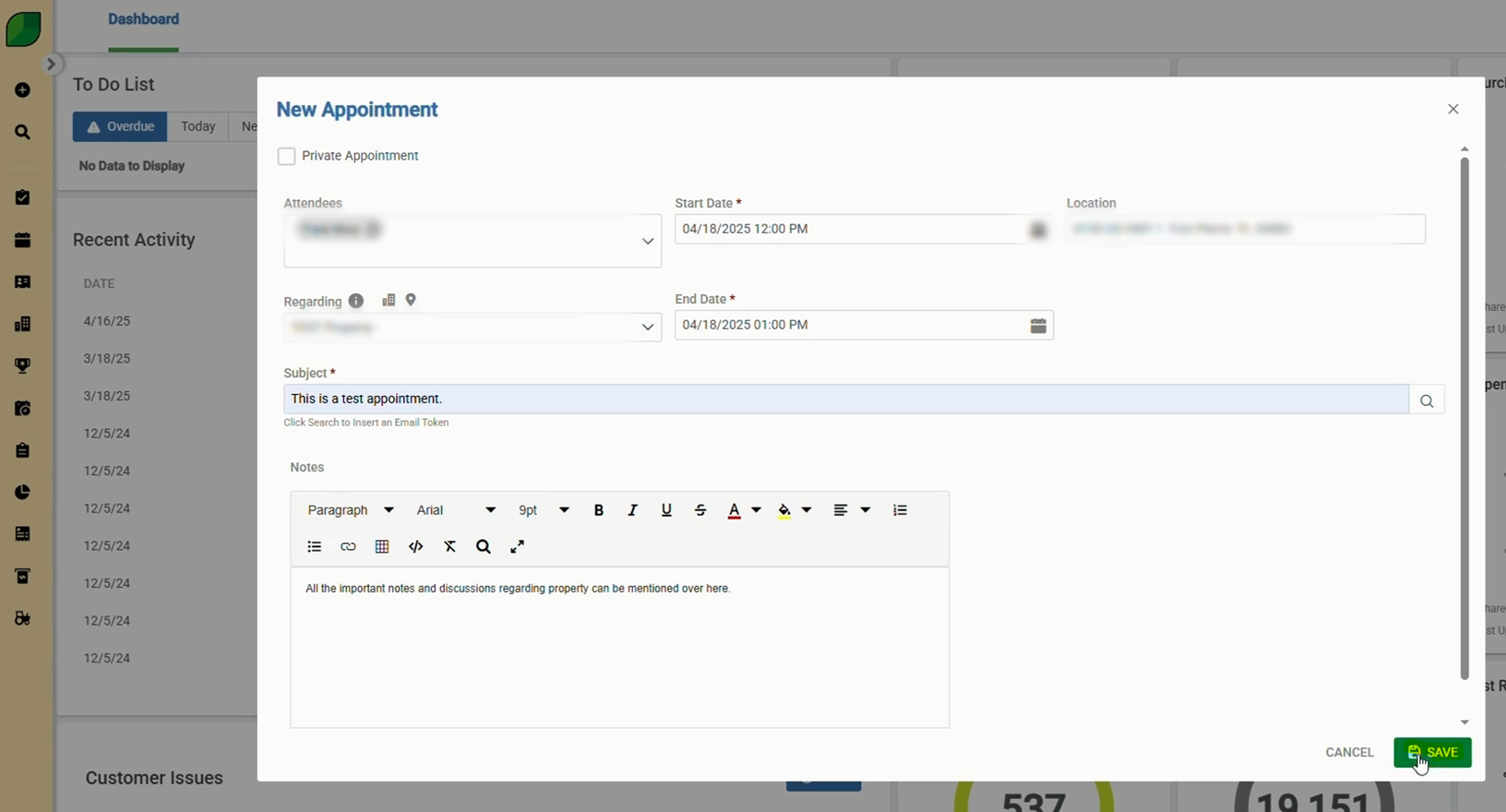Expand the Attendees dropdown

tap(648, 241)
